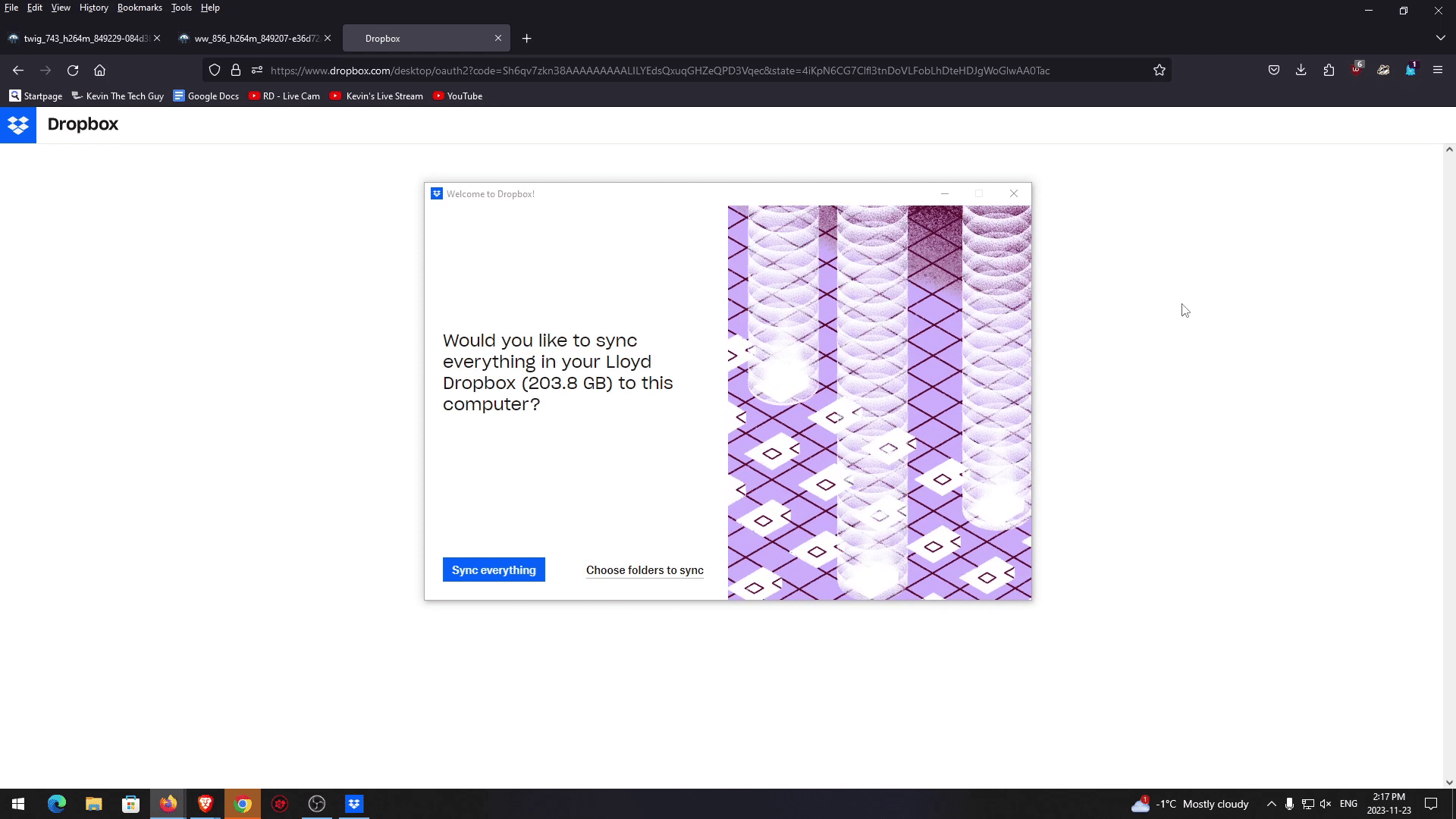Click the Firefox reload page icon

tap(73, 71)
